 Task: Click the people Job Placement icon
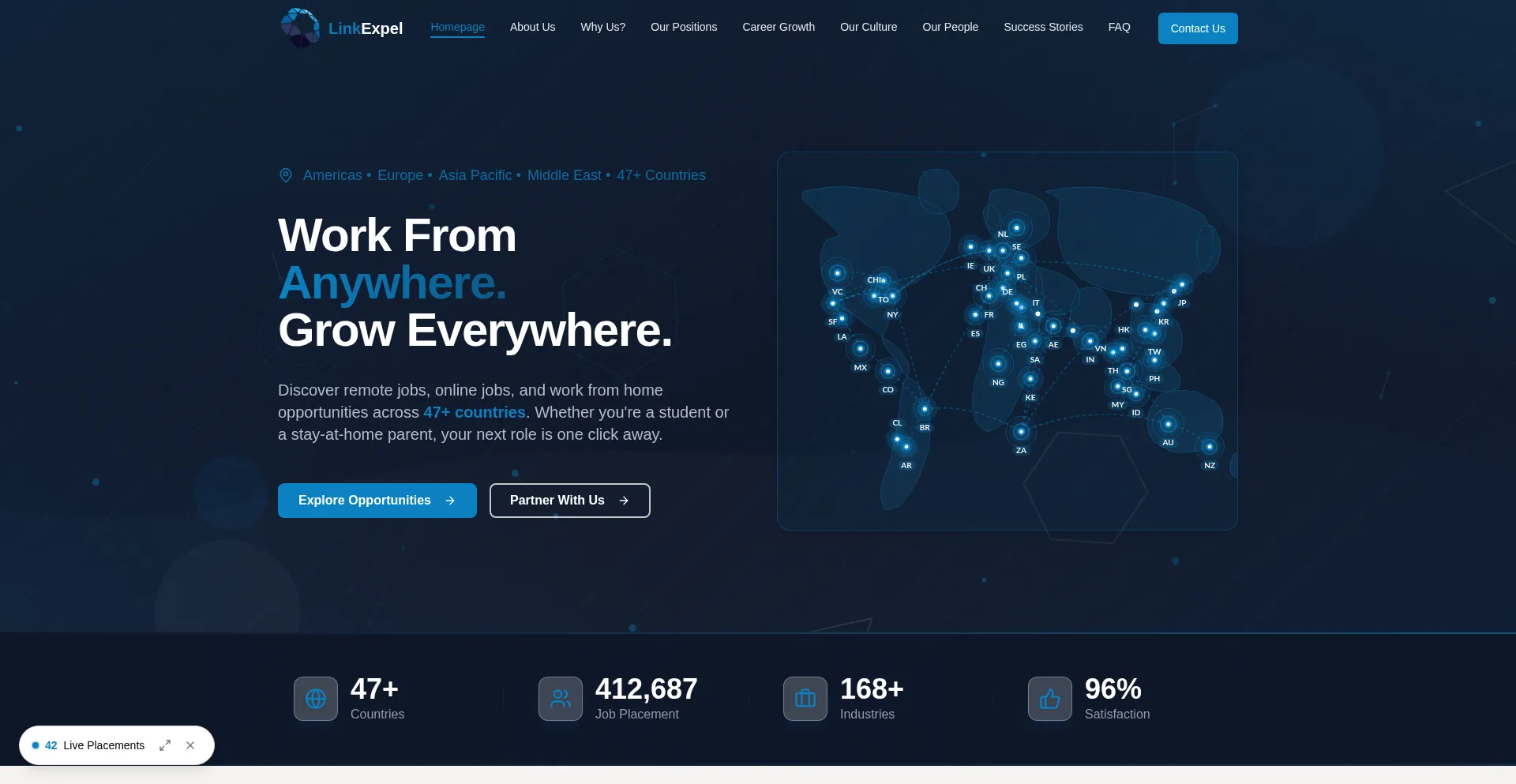click(561, 699)
